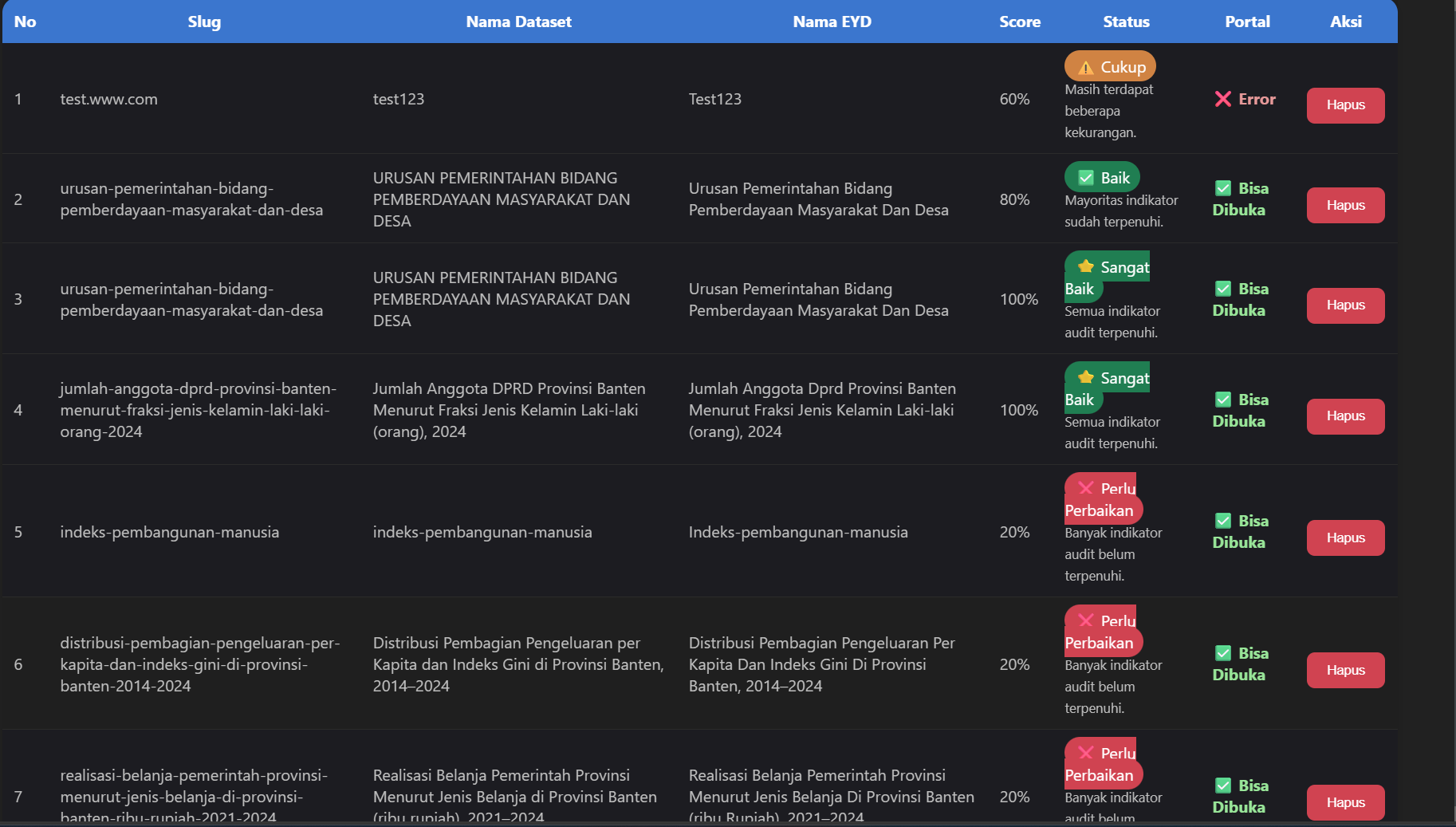The width and height of the screenshot is (1456, 827).
Task: Click description 'Mayoritas indikator sudah terpenuhi.'
Action: [1121, 211]
